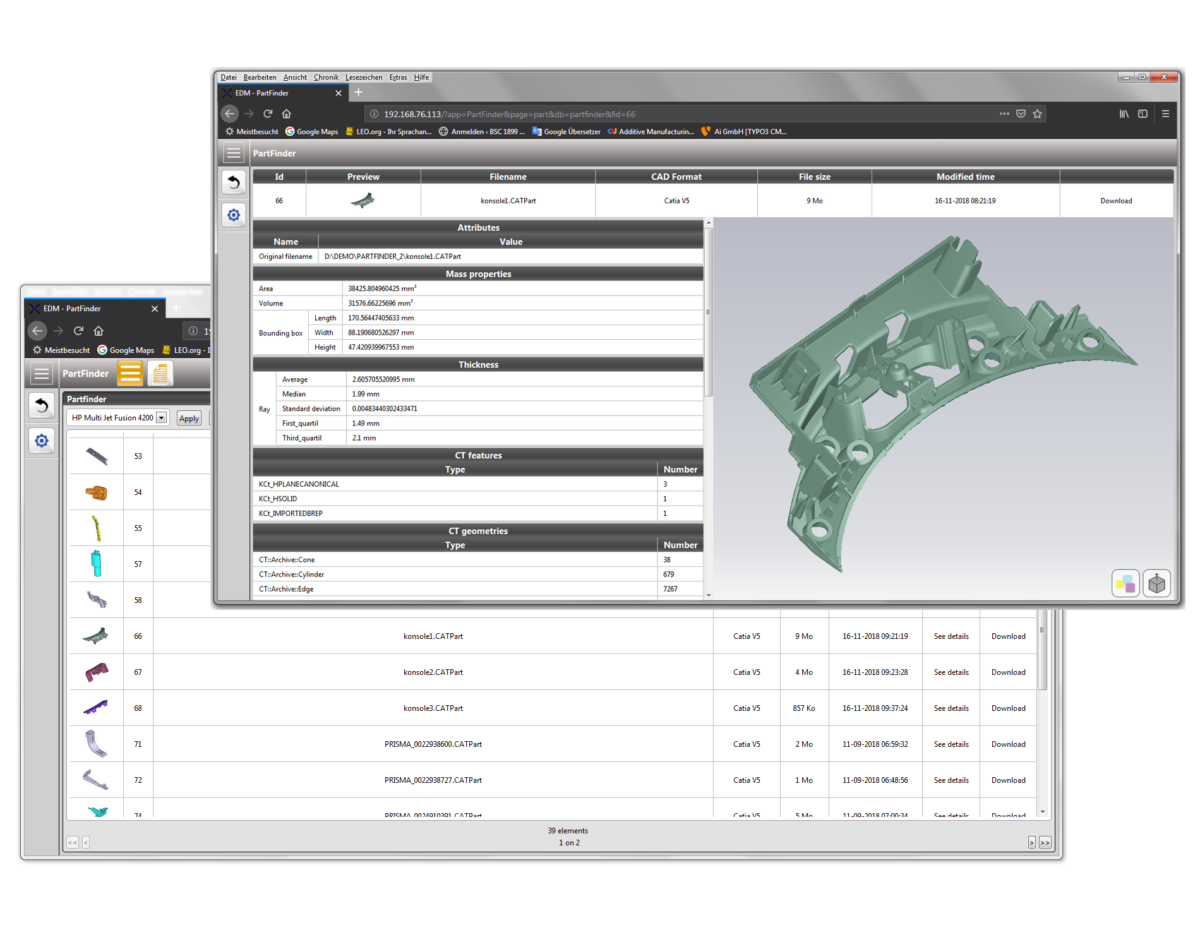Download the konsole2.CATPart file

point(1008,672)
